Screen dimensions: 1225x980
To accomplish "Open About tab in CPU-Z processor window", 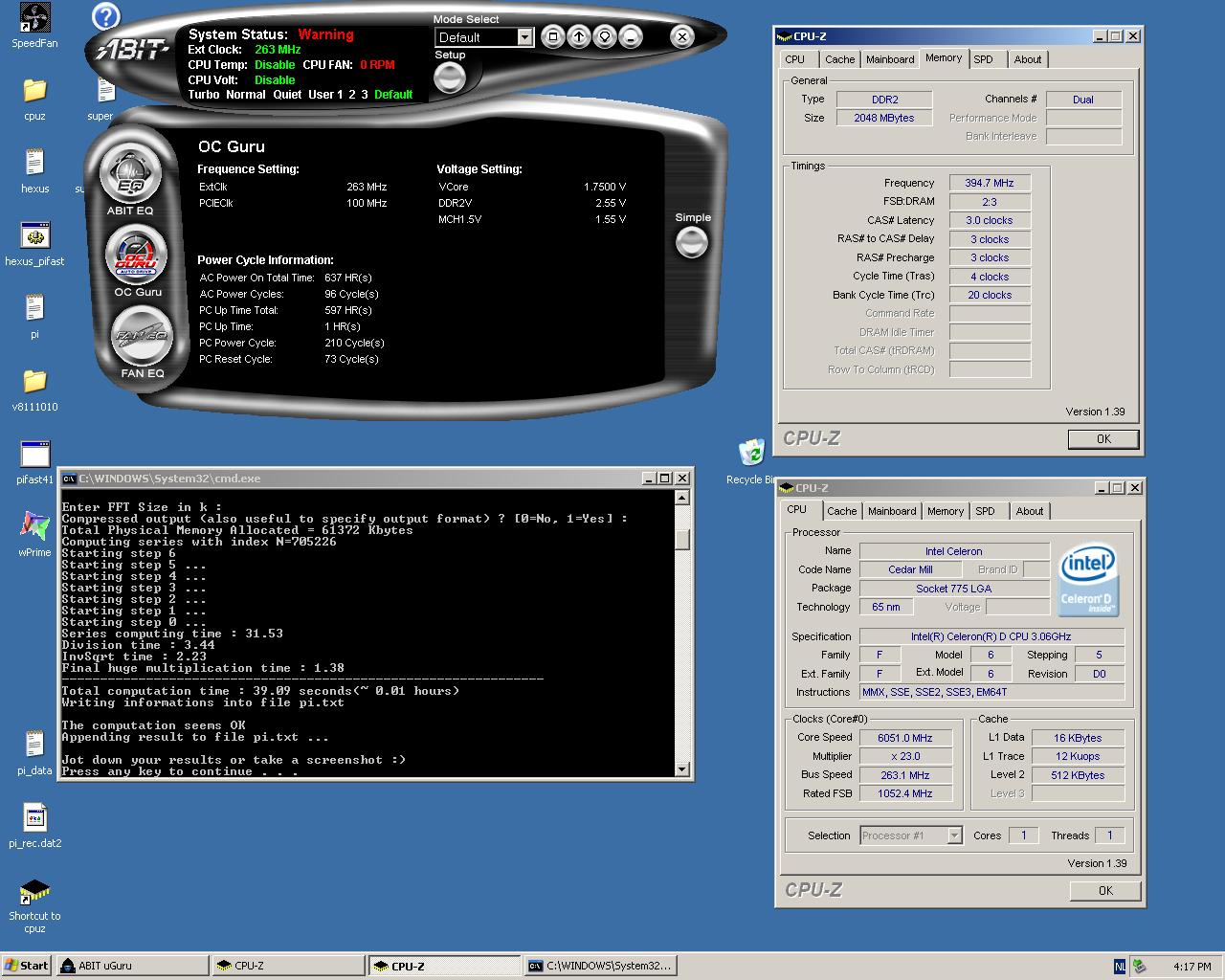I will click(1030, 511).
